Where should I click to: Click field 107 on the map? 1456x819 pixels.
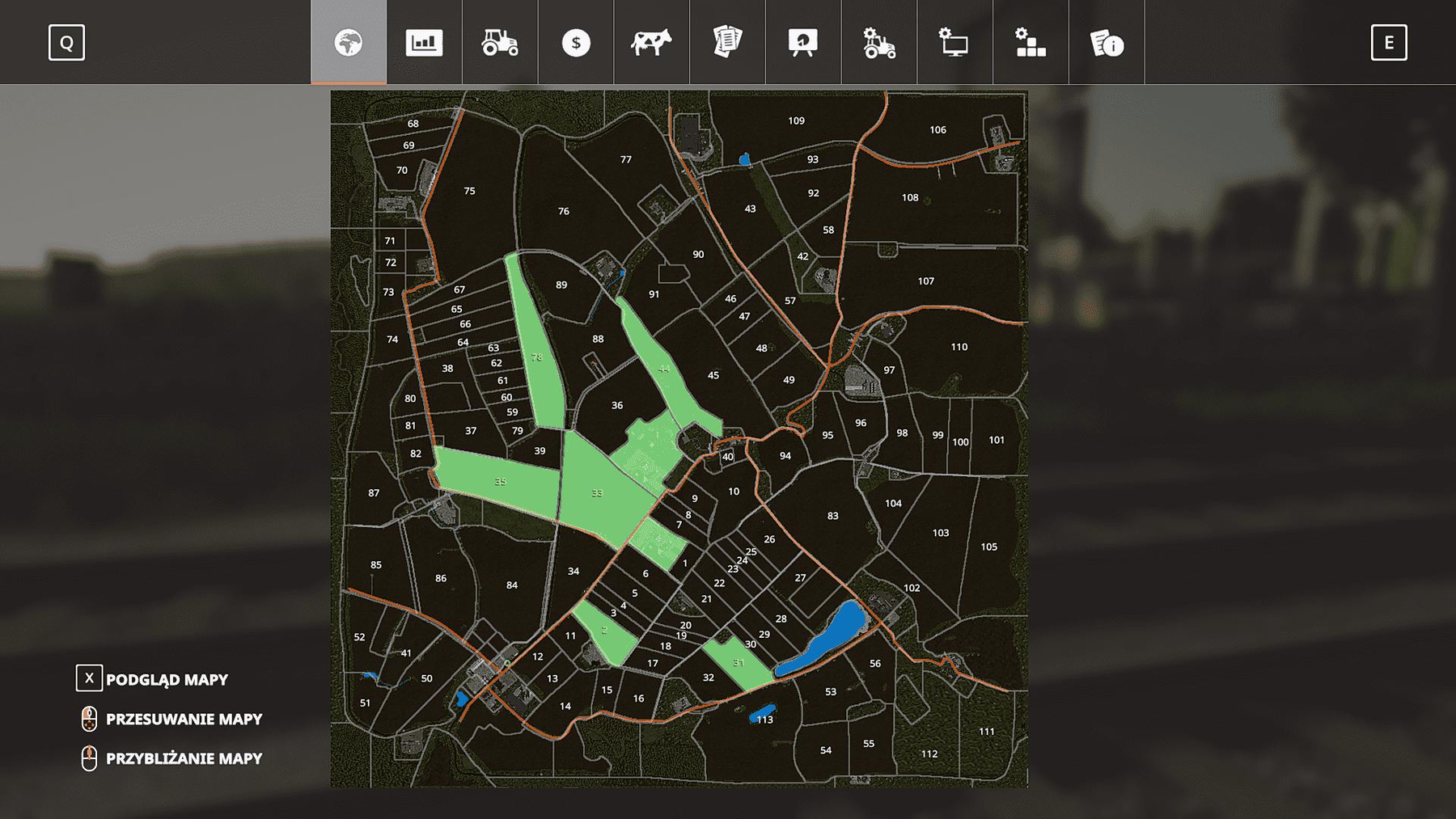(925, 281)
